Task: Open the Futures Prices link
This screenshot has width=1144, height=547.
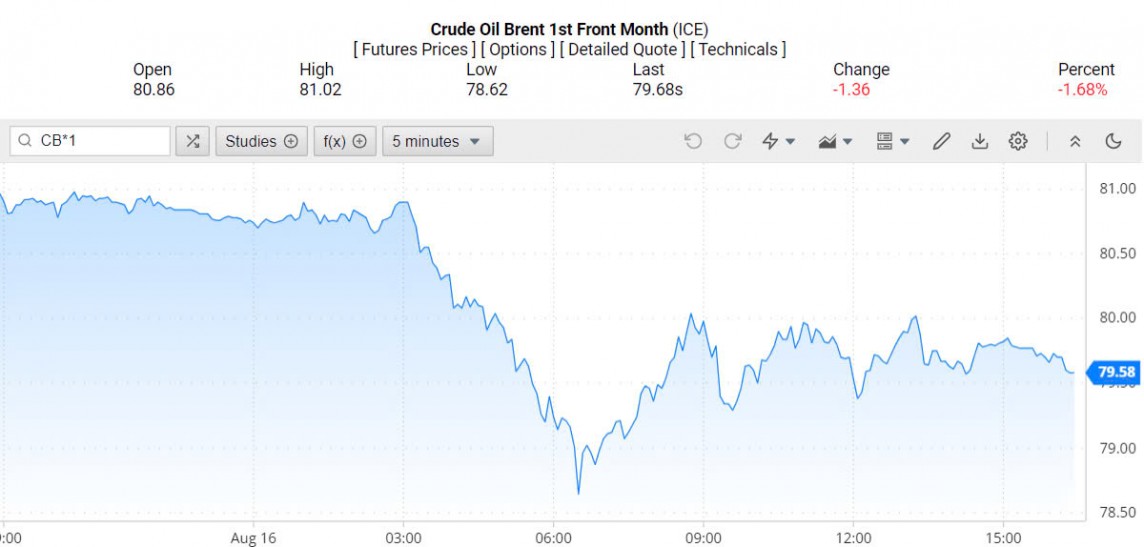Action: point(414,49)
